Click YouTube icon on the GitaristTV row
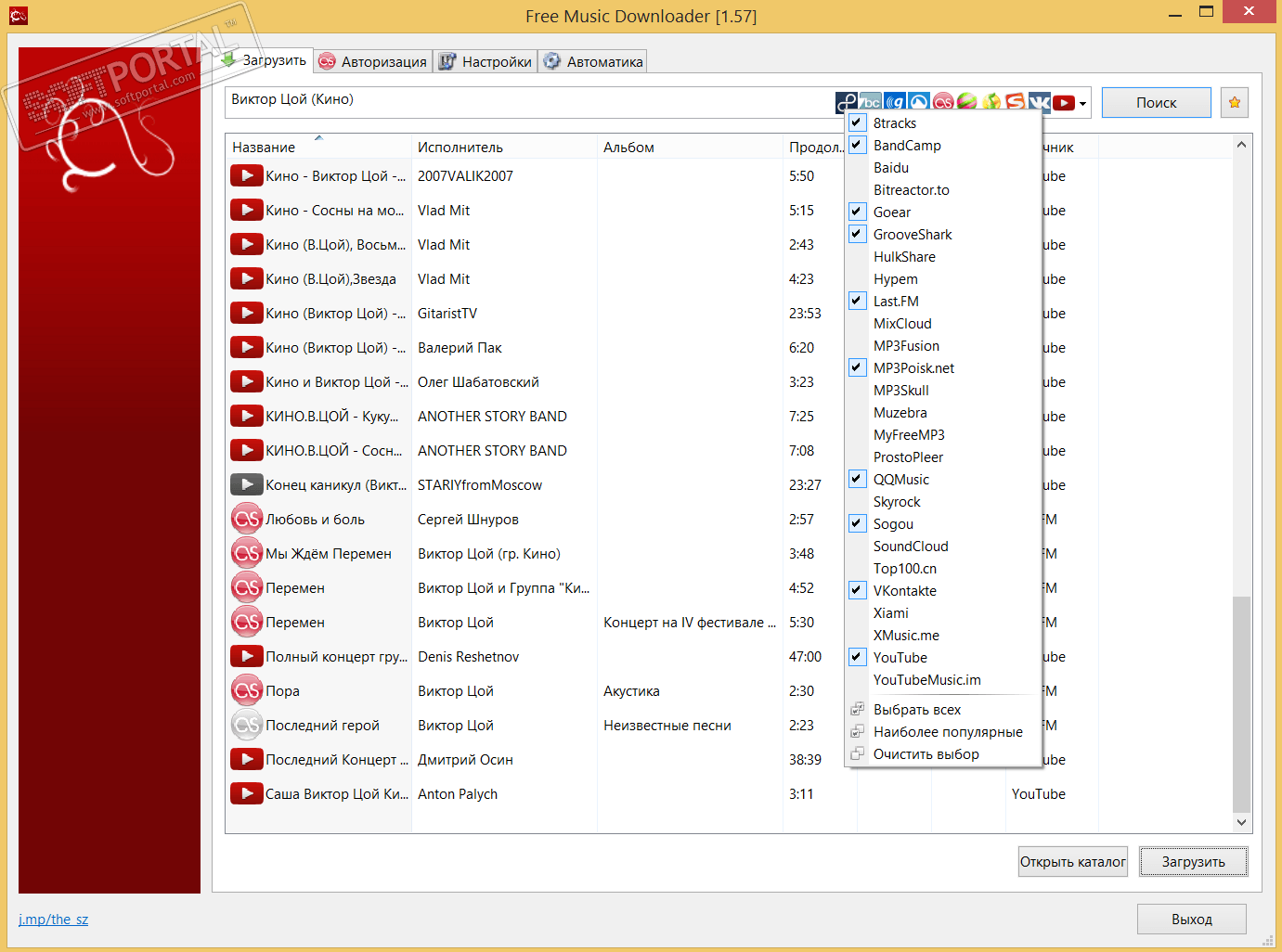 [246, 313]
